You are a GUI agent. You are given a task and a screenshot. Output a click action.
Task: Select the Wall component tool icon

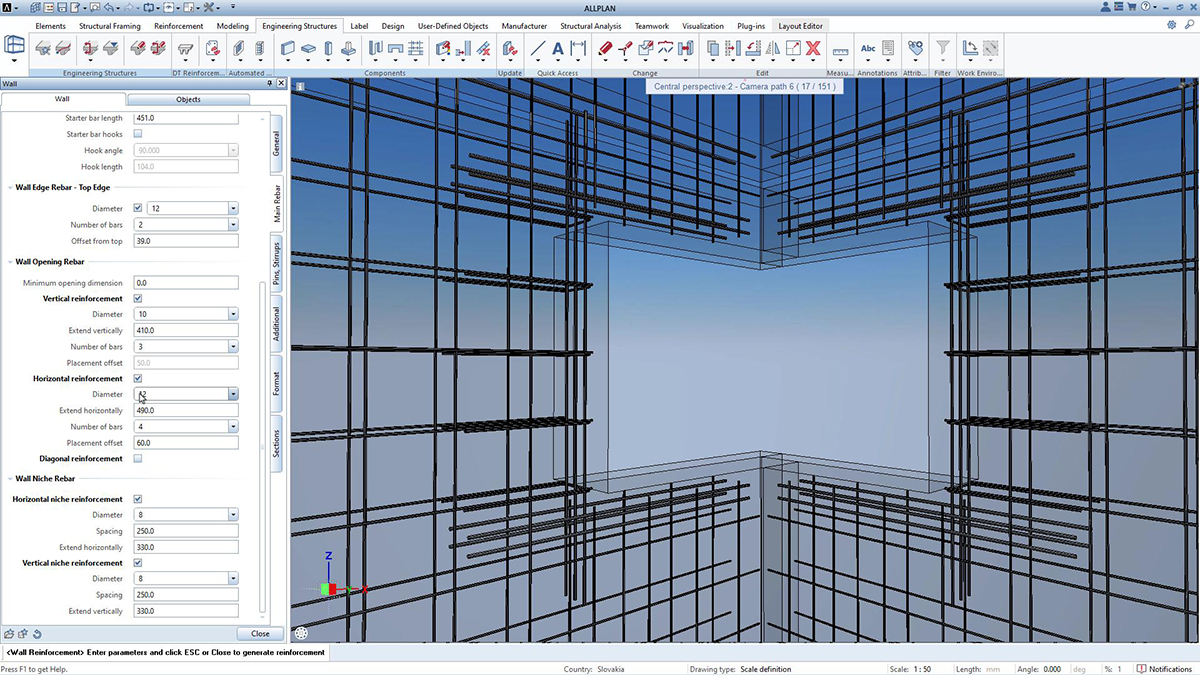[288, 48]
